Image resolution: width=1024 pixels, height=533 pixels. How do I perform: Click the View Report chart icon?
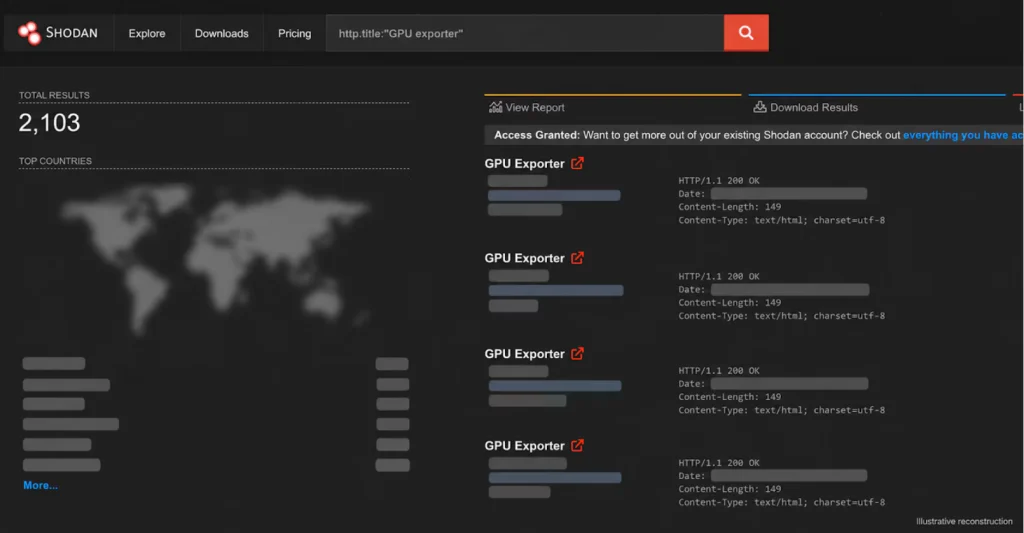click(x=496, y=107)
